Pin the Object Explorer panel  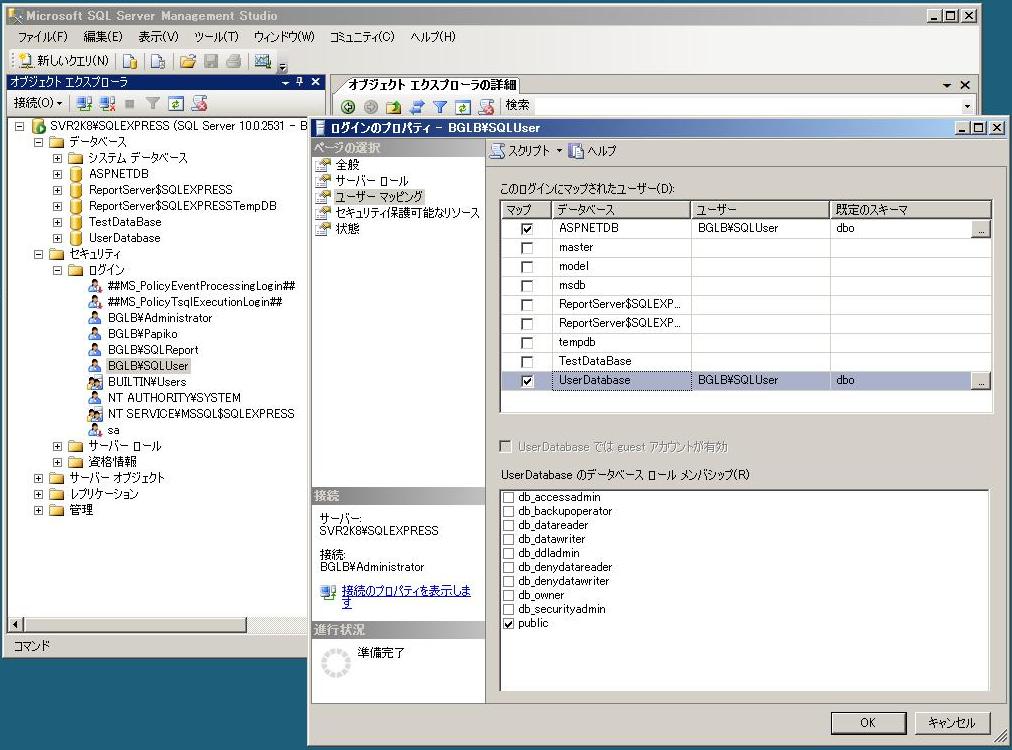pos(299,82)
